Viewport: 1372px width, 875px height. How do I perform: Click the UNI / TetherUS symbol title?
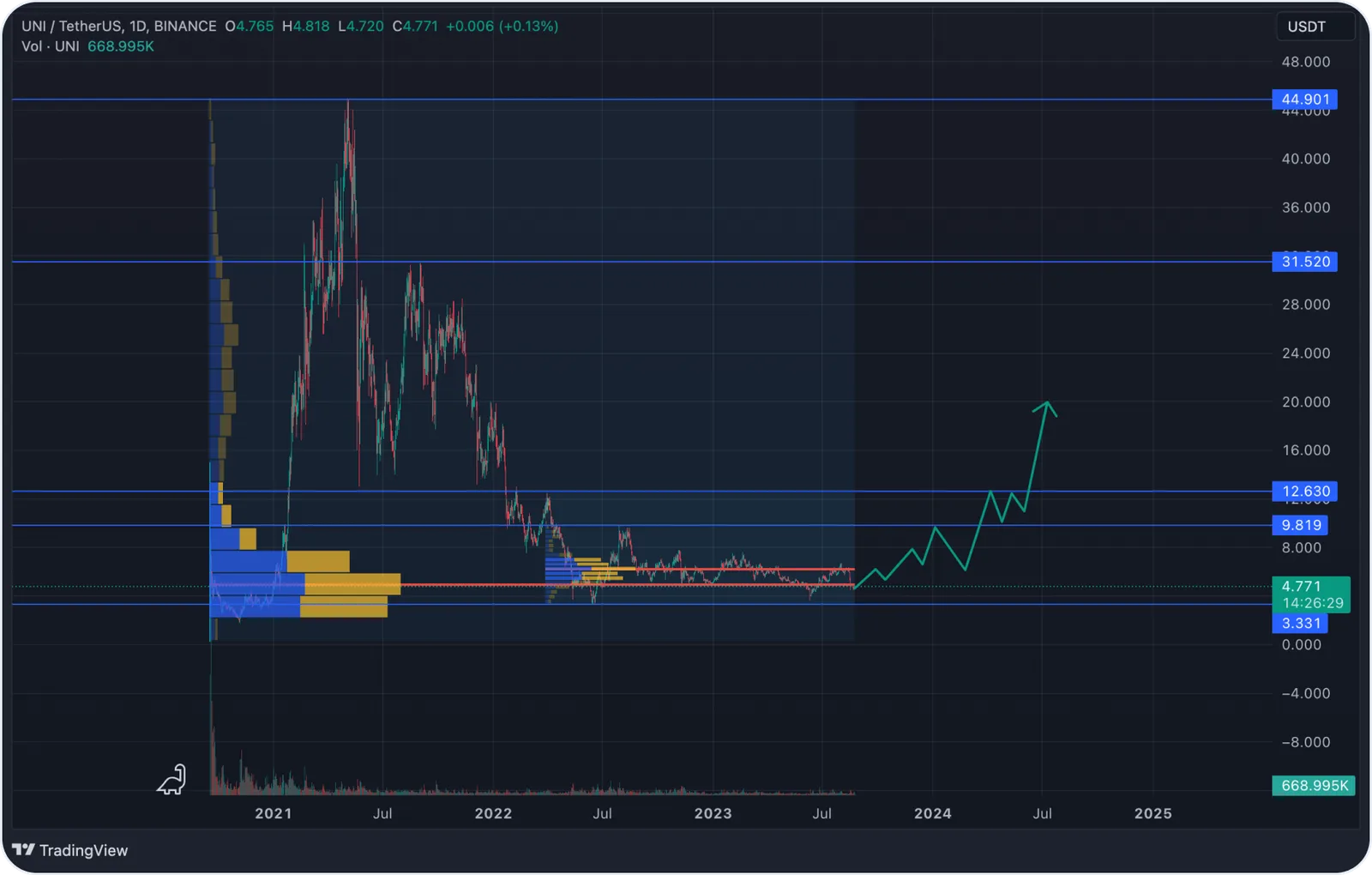[119, 27]
